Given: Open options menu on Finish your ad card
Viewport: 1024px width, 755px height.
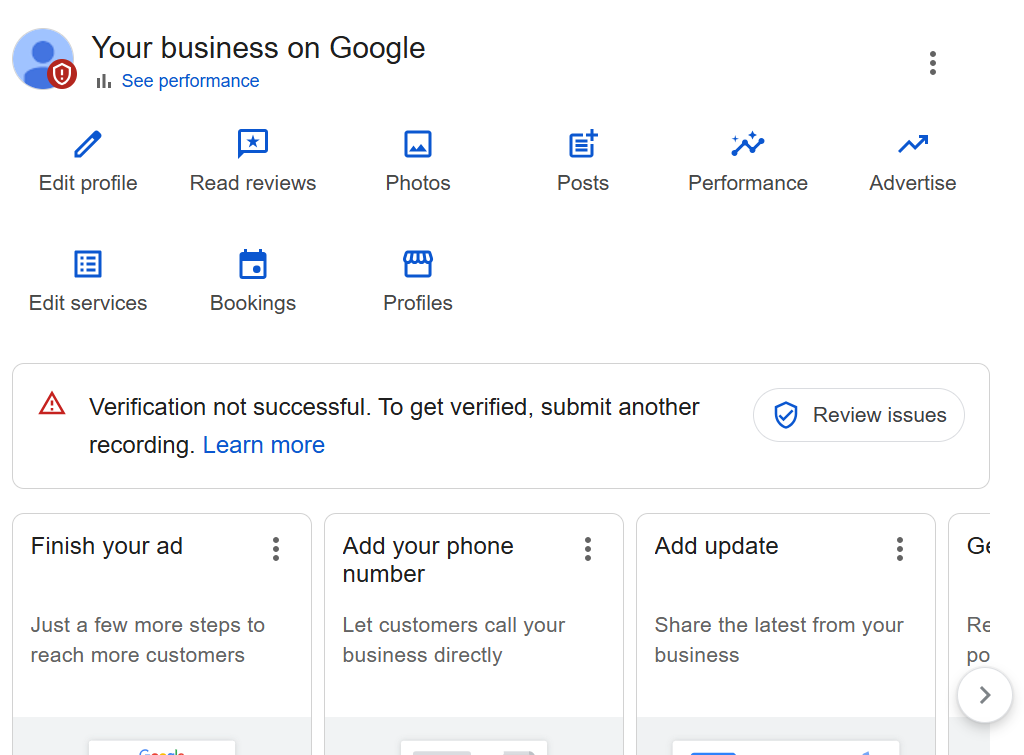Looking at the screenshot, I should [x=276, y=549].
